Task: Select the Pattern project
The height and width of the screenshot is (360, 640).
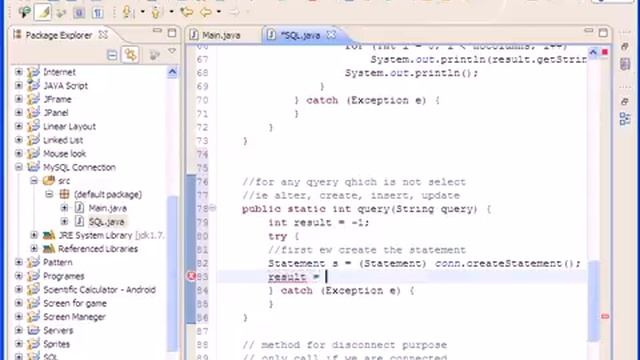Action: 58,262
